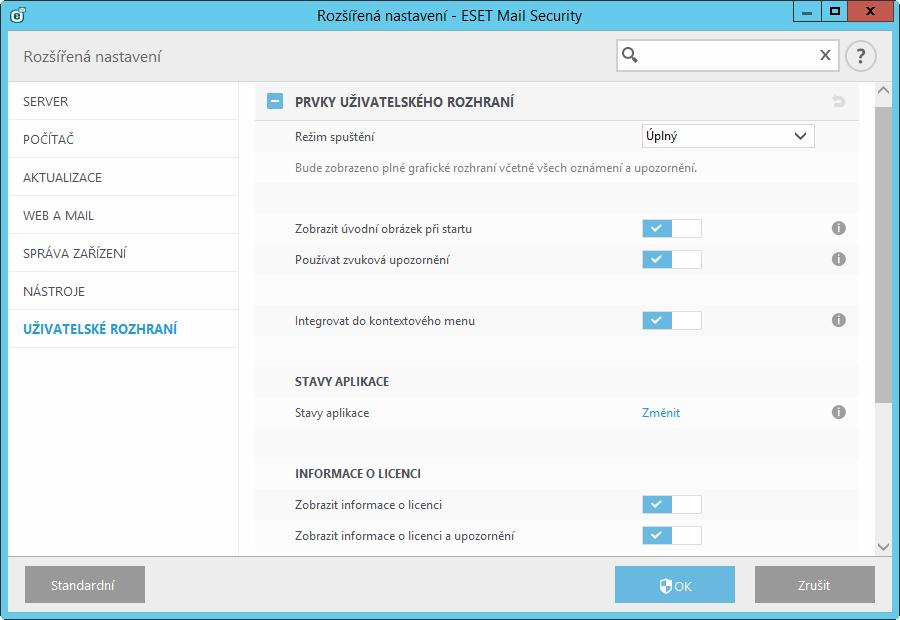Image resolution: width=900 pixels, height=620 pixels.
Task: Click the ESET logo in title bar
Action: [18, 15]
